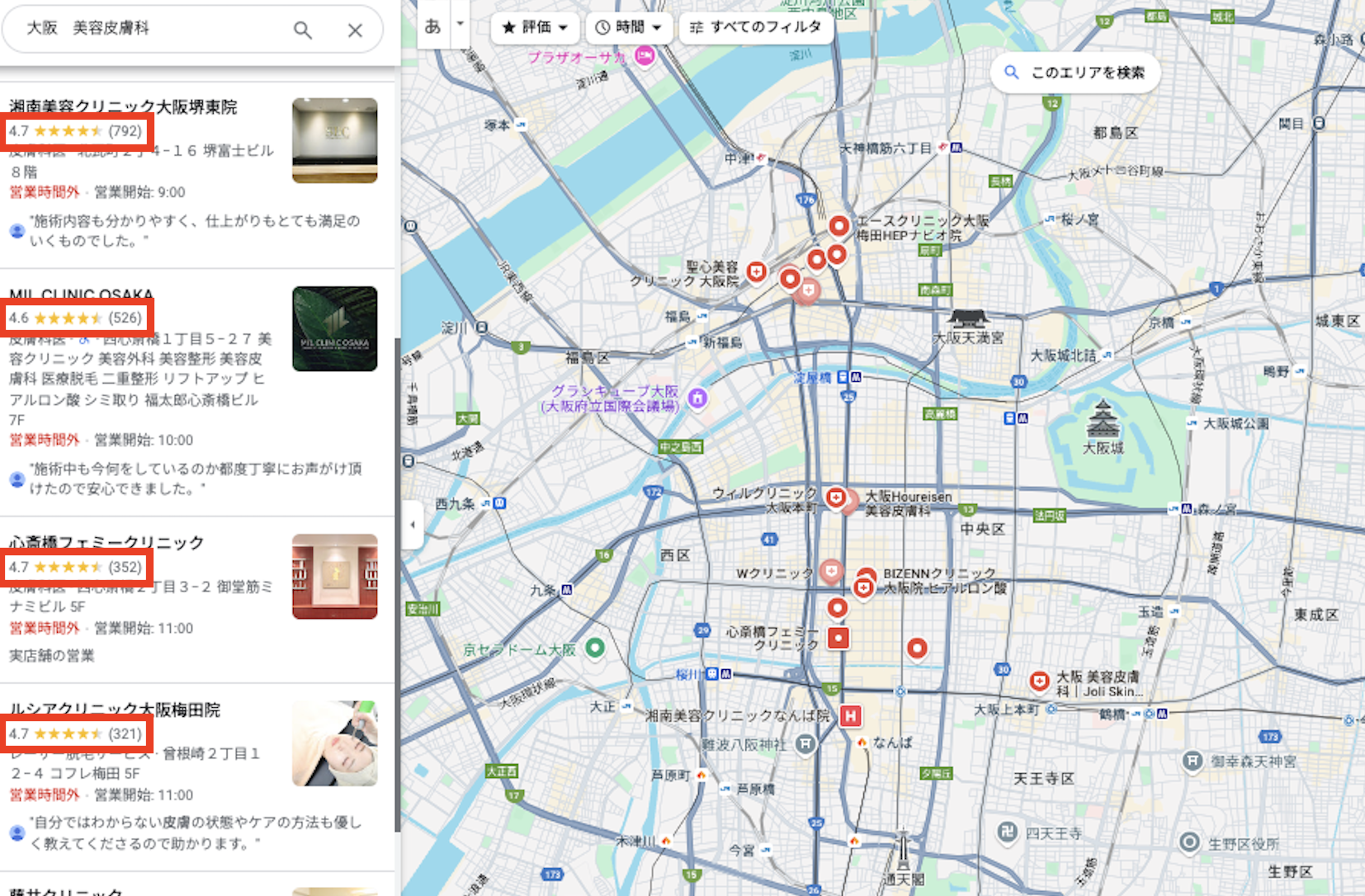Viewport: 1365px width, 896px height.
Task: Click the BIZENNクリニック map pin
Action: coord(863,588)
